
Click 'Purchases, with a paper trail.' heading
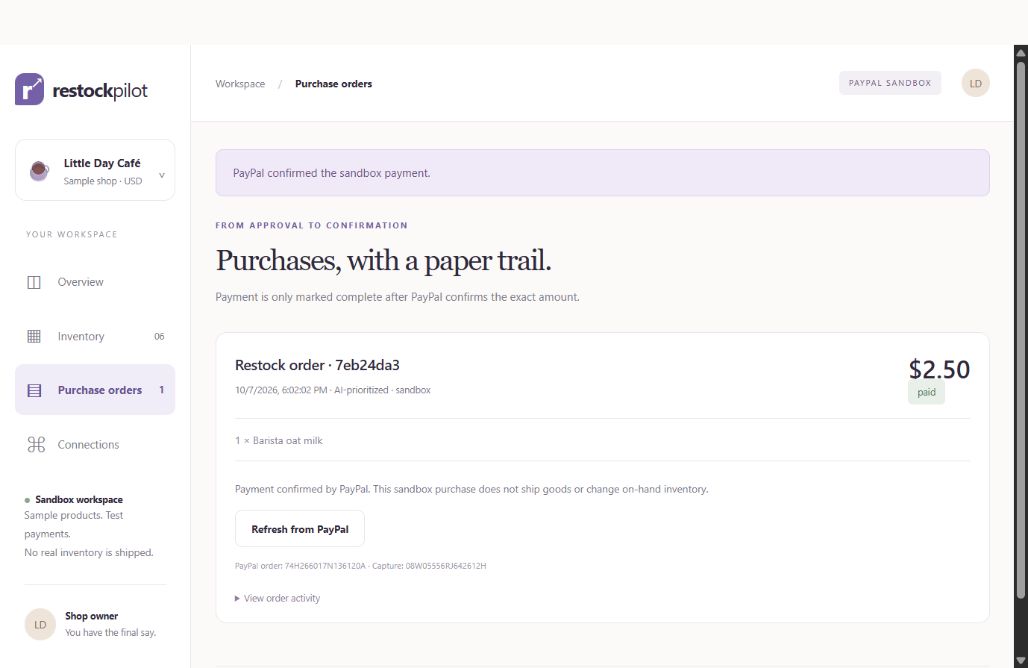click(384, 261)
